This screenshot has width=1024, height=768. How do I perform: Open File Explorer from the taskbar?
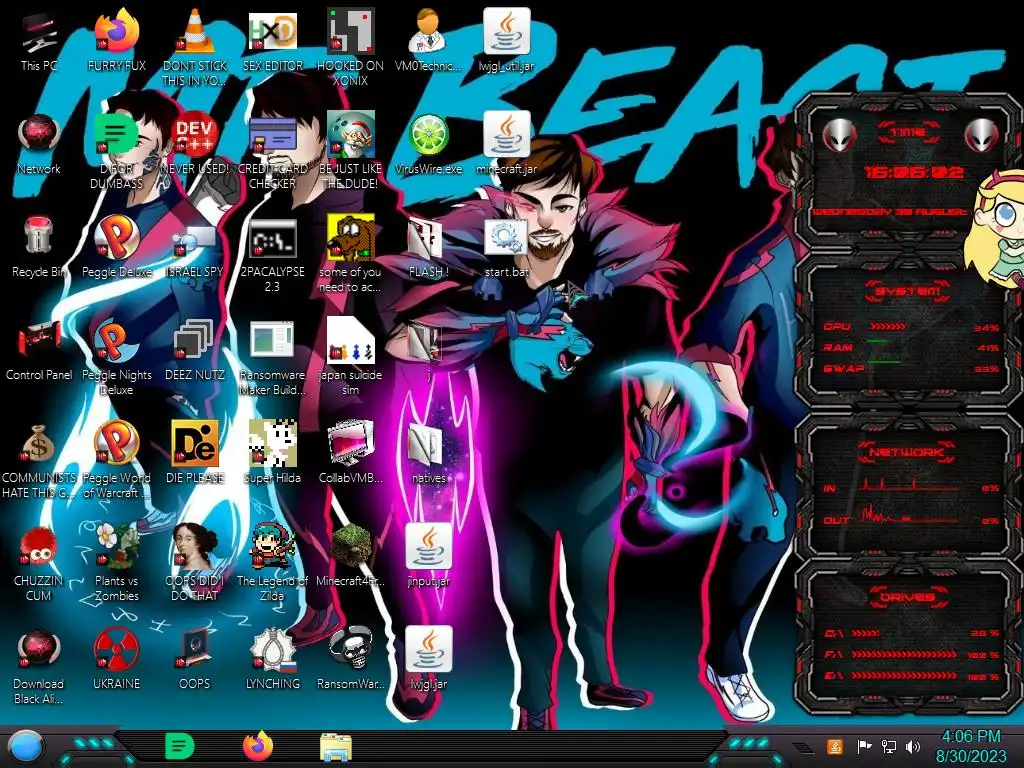(x=336, y=747)
